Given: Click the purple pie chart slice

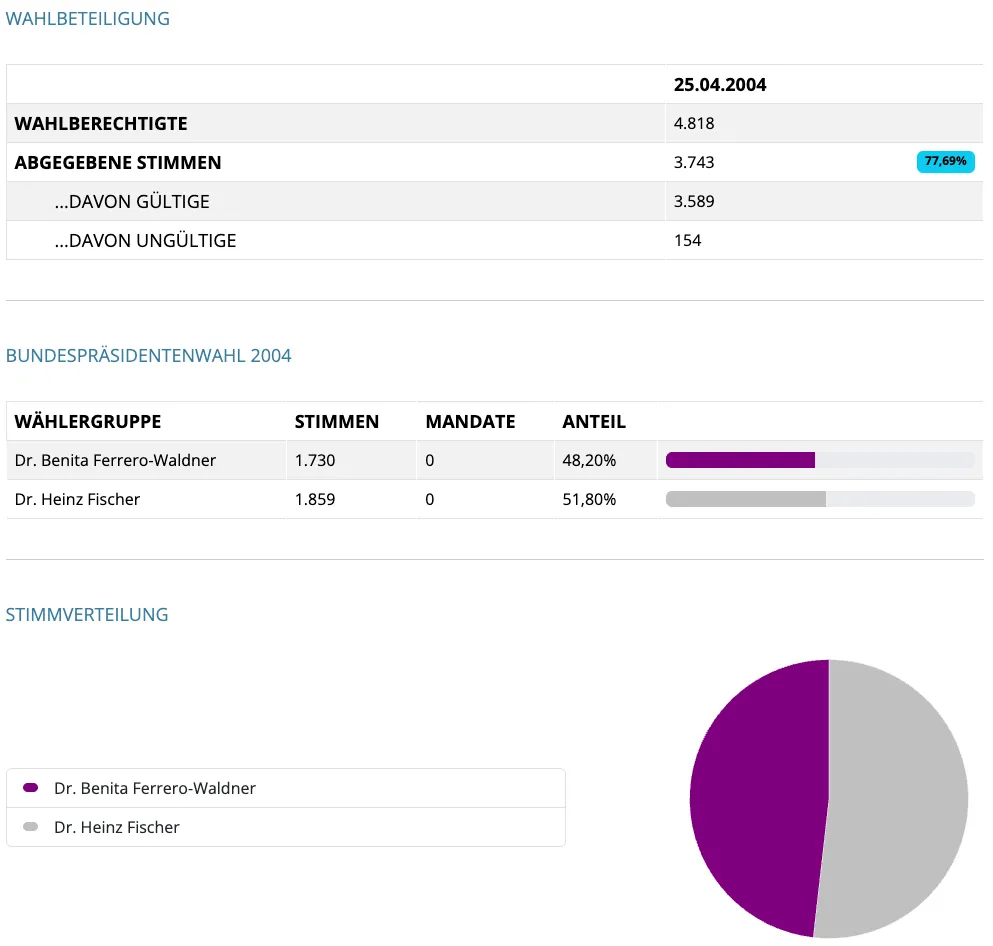Looking at the screenshot, I should (760, 798).
